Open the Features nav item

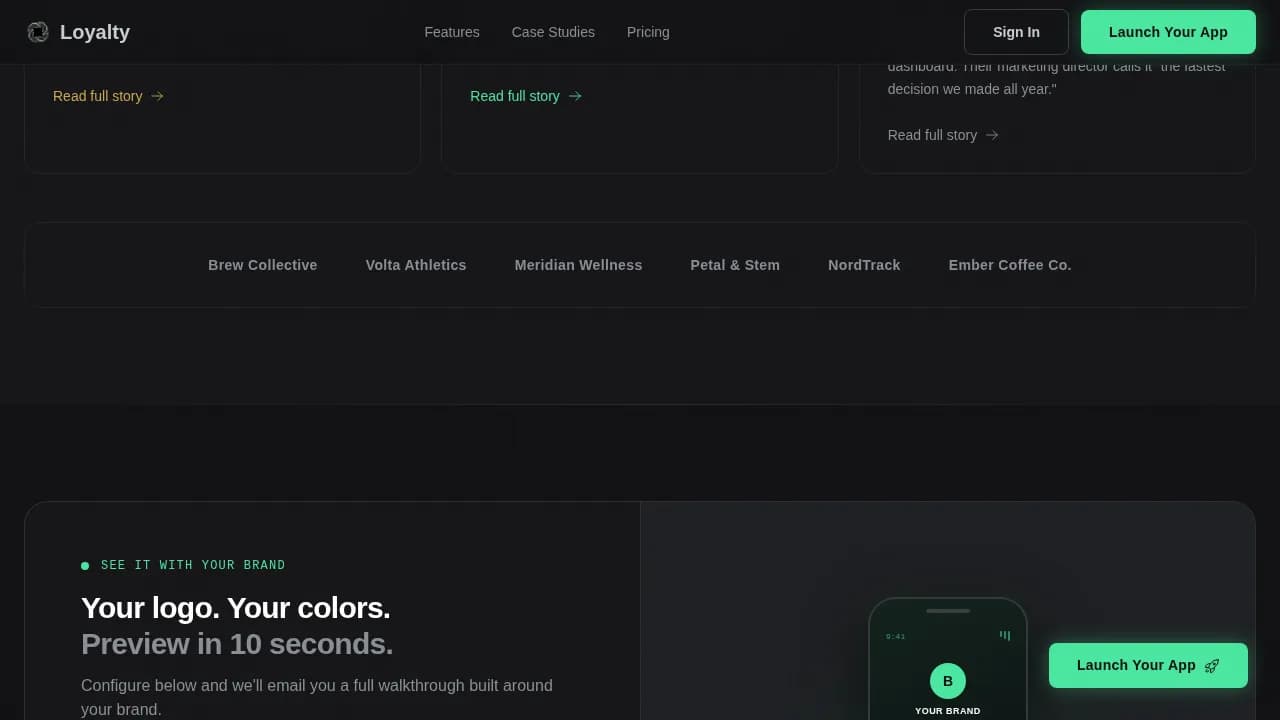click(x=452, y=32)
